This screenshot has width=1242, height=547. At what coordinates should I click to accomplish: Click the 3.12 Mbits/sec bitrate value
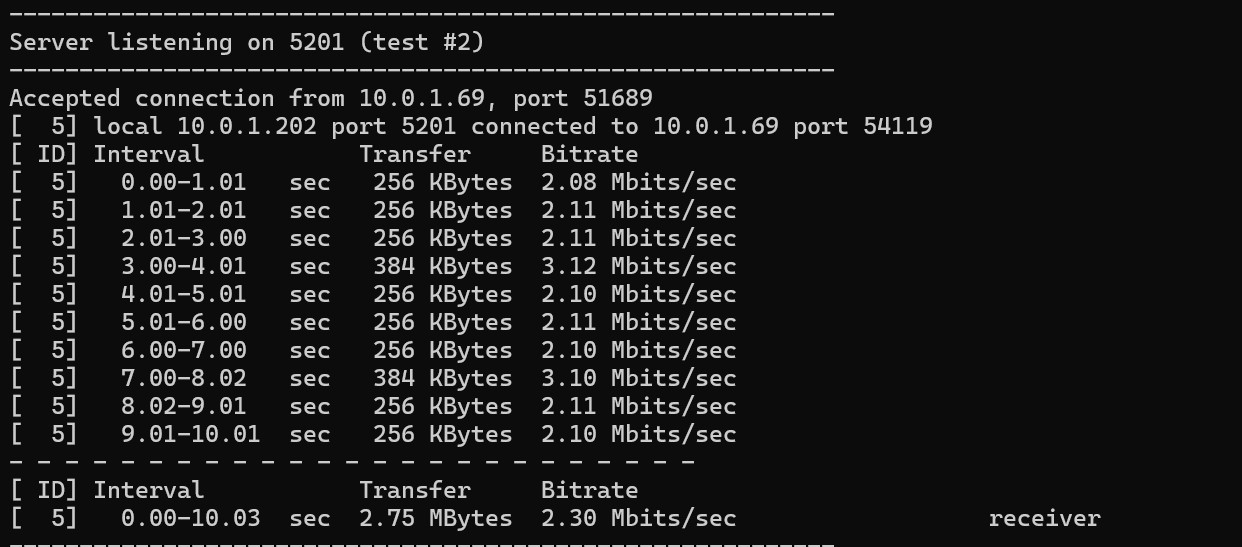pos(639,266)
